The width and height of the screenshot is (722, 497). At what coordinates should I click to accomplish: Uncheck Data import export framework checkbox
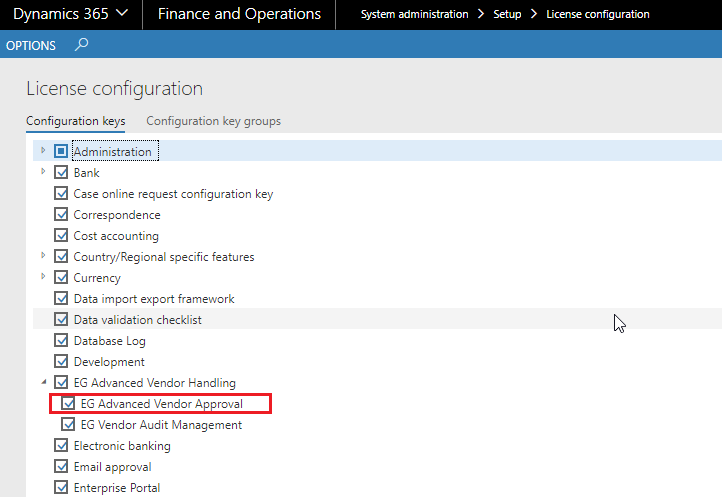[x=61, y=298]
